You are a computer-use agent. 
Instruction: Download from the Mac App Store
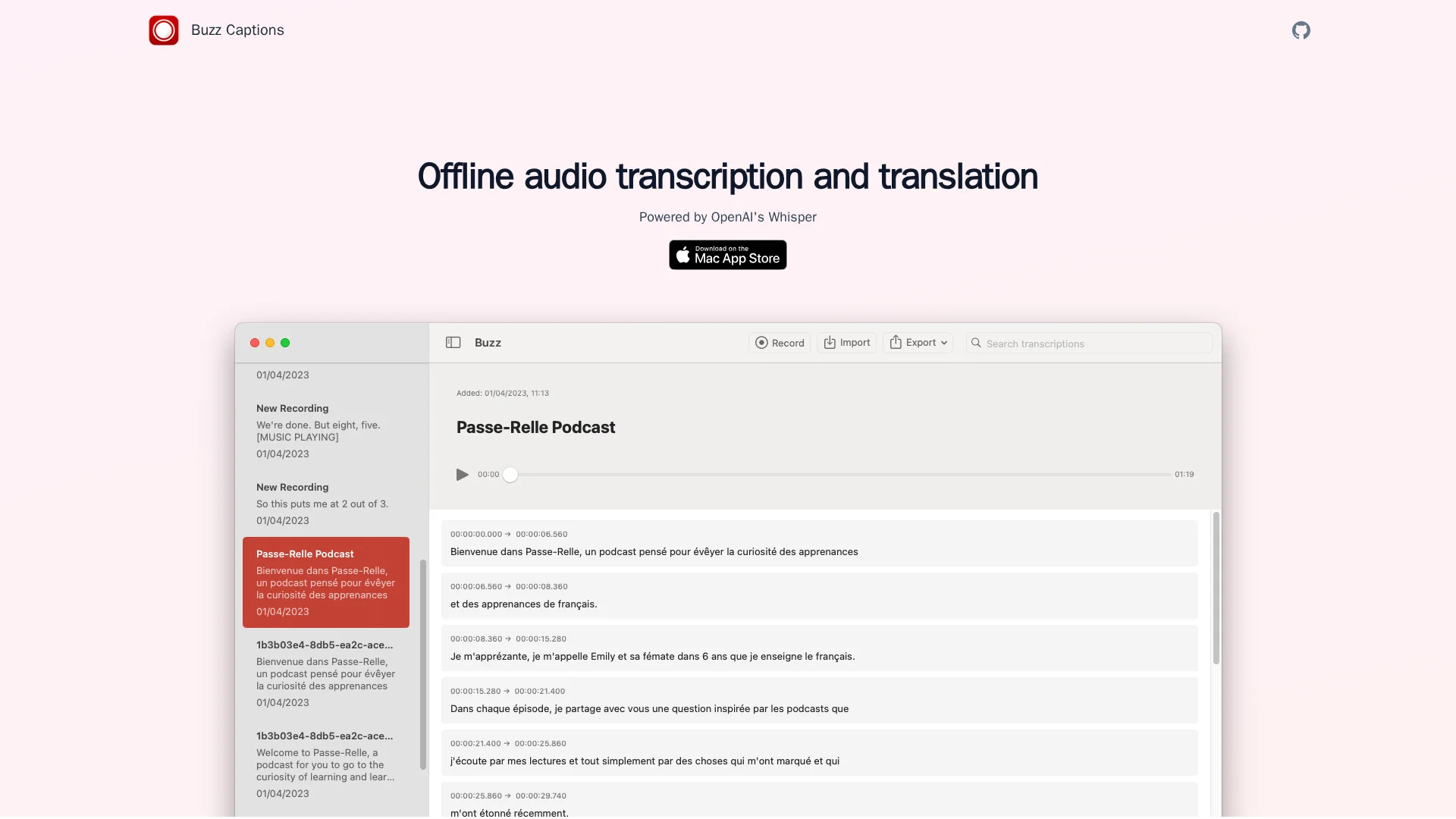[727, 255]
